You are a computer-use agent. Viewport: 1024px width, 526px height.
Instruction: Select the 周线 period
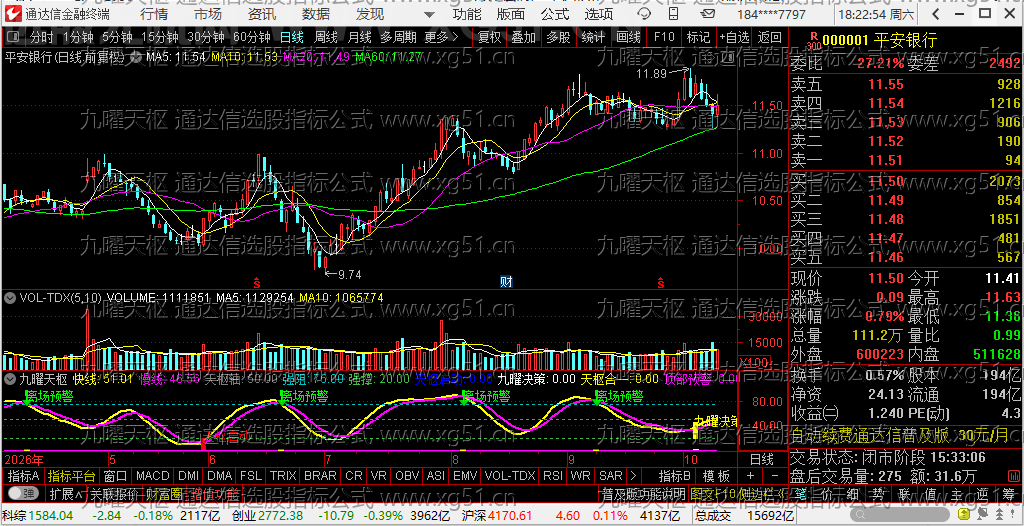(x=325, y=37)
